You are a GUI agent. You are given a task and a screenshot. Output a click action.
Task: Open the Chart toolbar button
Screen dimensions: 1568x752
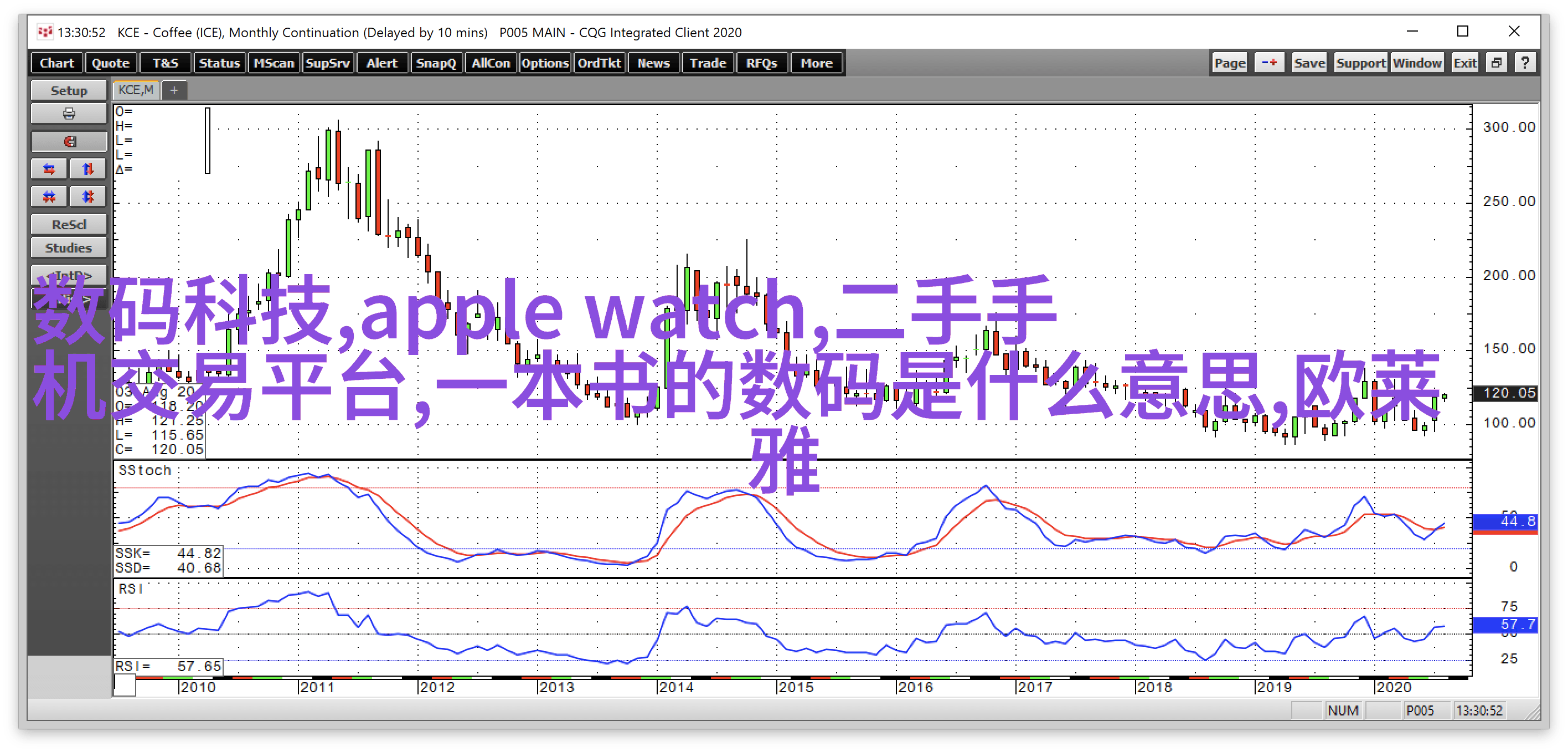pos(56,63)
